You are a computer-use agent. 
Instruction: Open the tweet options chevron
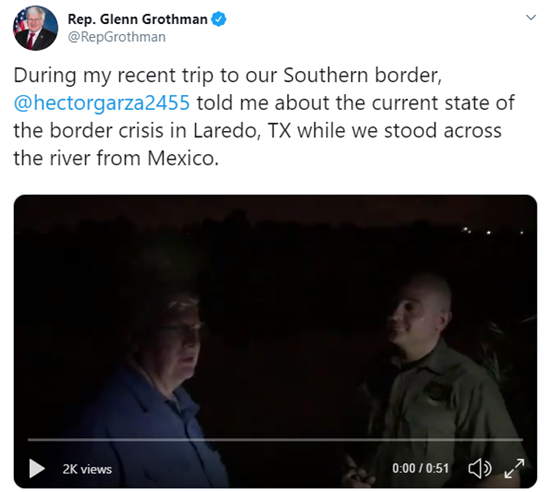click(x=531, y=17)
